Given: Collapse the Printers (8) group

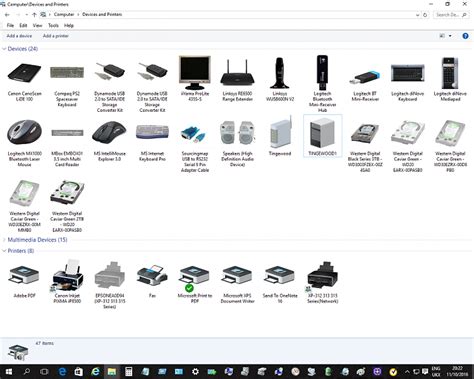Looking at the screenshot, I should tap(4, 251).
